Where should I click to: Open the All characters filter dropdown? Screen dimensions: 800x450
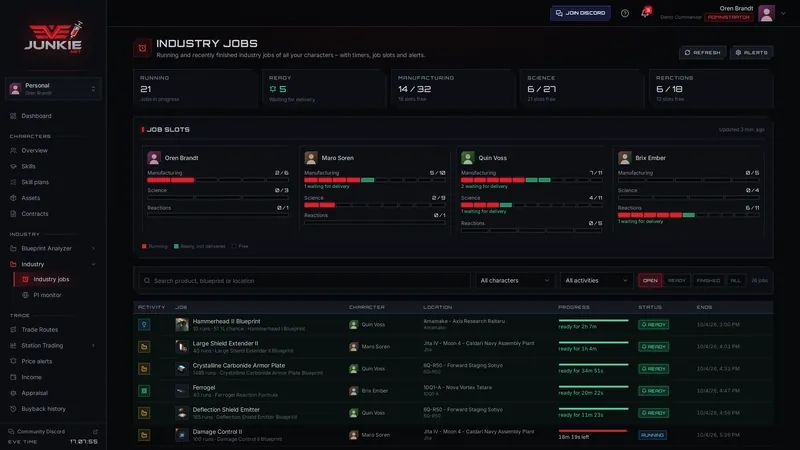pyautogui.click(x=514, y=281)
